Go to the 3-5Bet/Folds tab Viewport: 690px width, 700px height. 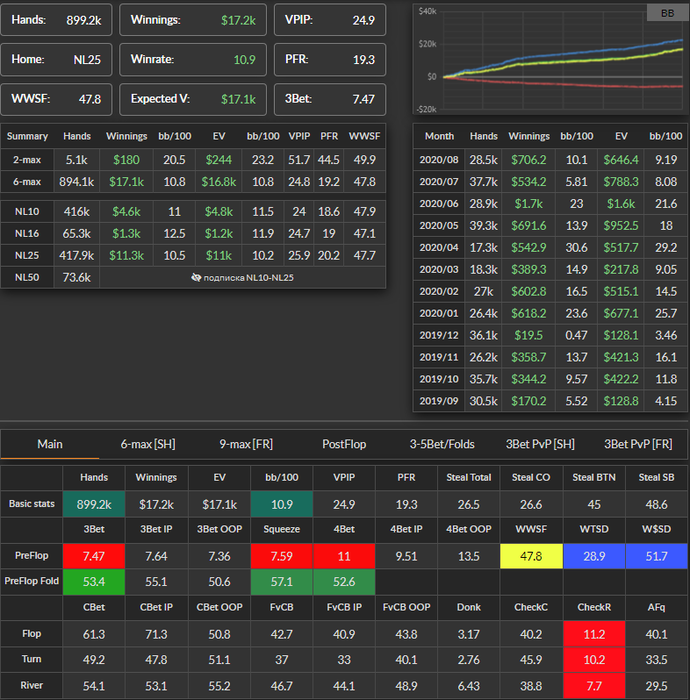tap(442, 444)
